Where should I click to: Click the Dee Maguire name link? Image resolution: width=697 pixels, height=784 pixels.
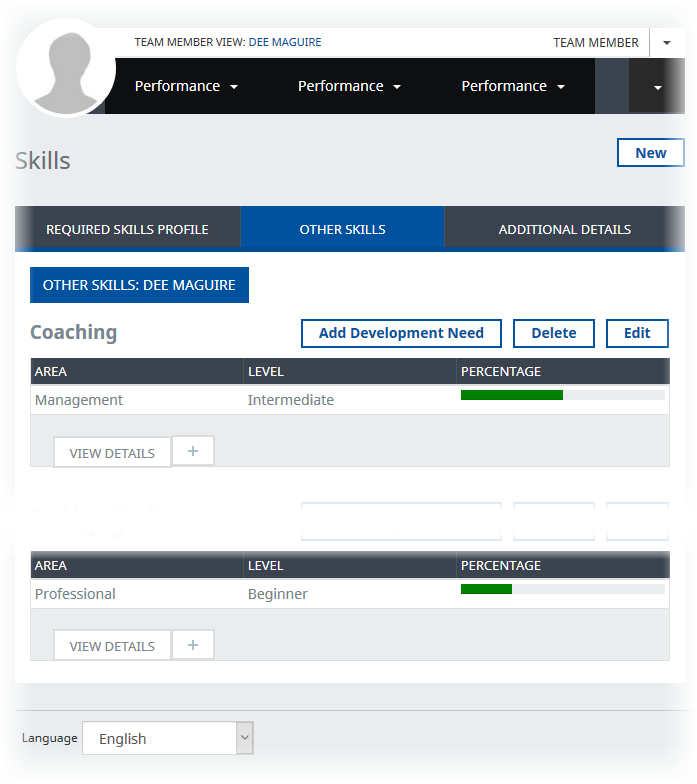click(x=285, y=43)
